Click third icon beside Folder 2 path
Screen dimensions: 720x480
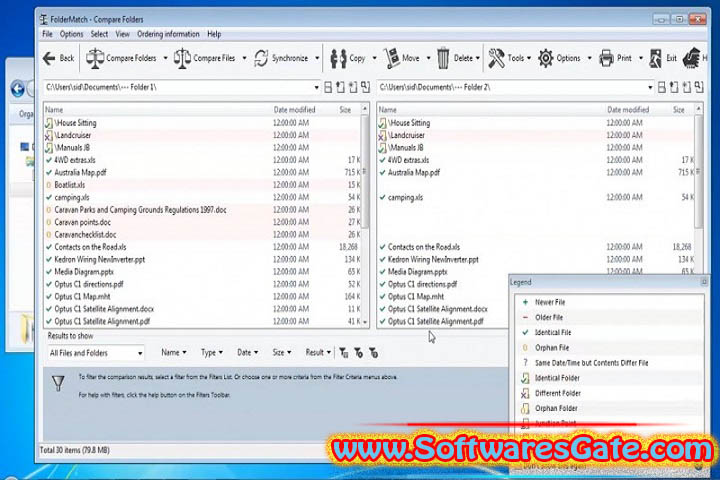[686, 87]
